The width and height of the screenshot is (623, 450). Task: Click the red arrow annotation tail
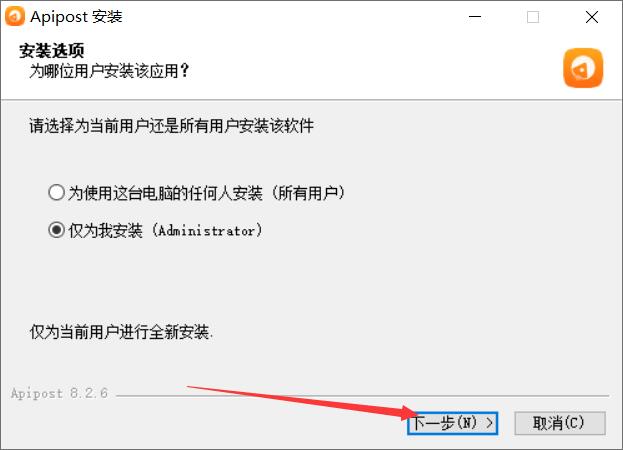coord(191,387)
